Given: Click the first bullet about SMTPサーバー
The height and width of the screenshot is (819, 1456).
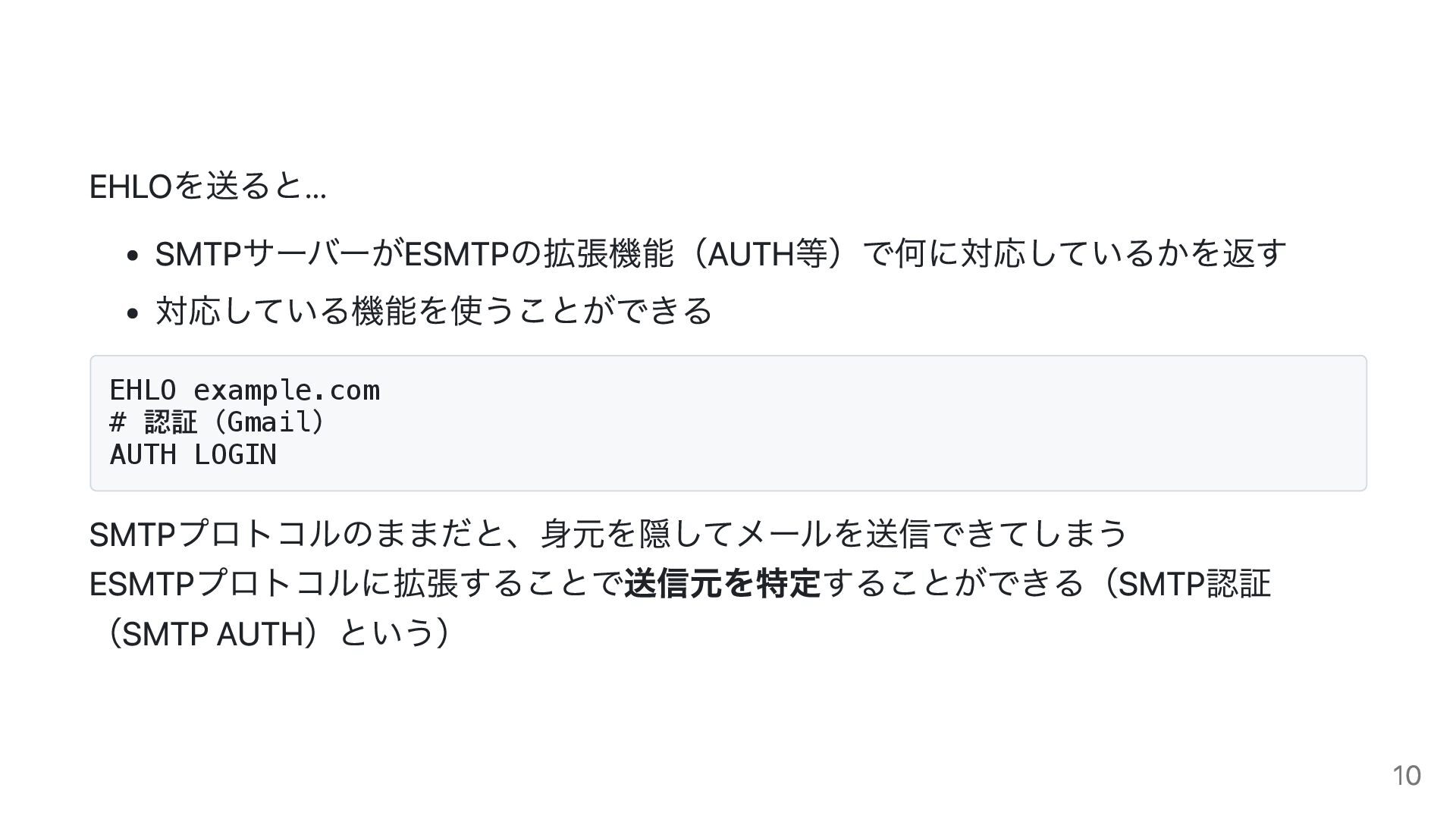Looking at the screenshot, I should click(x=720, y=253).
